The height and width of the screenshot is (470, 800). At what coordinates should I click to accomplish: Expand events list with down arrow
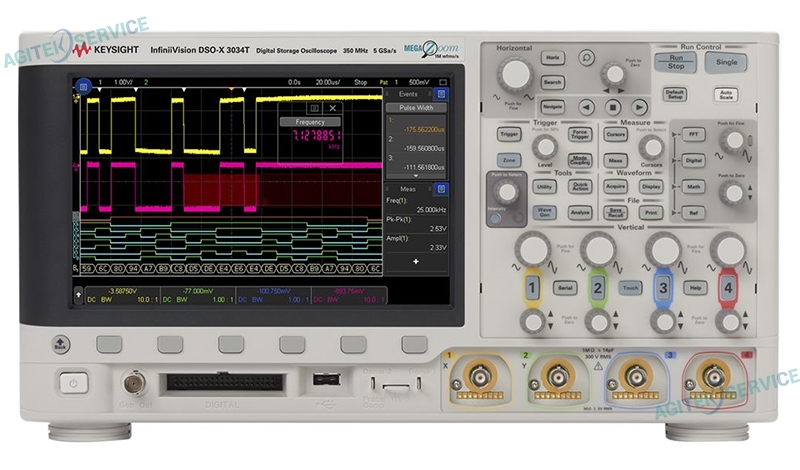[416, 174]
